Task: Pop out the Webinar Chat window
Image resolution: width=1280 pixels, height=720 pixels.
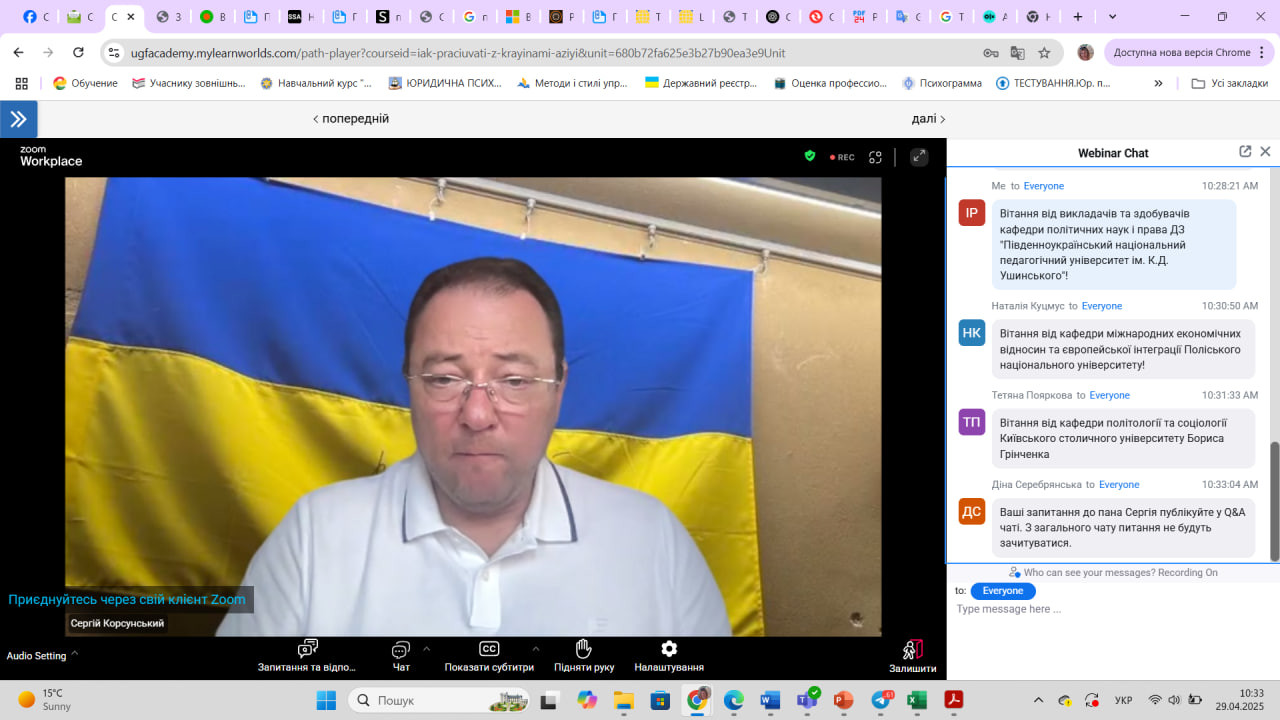Action: pos(1245,152)
